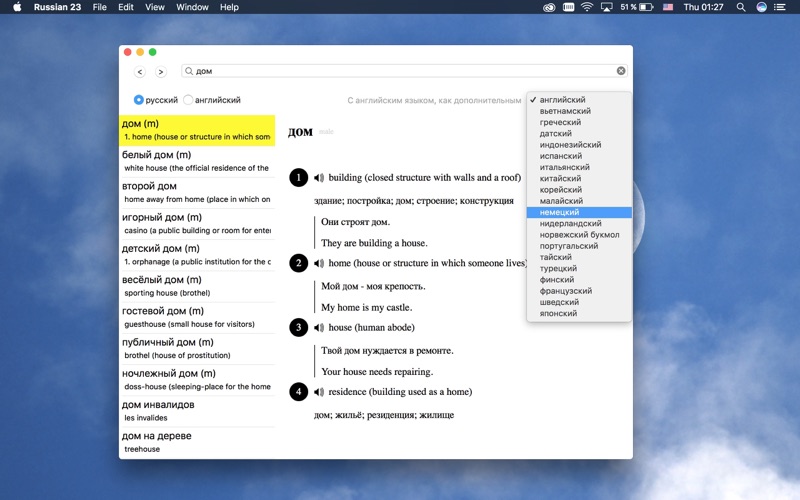The width and height of the screenshot is (800, 500).
Task: Choose шведский in the language list
Action: 579,302
